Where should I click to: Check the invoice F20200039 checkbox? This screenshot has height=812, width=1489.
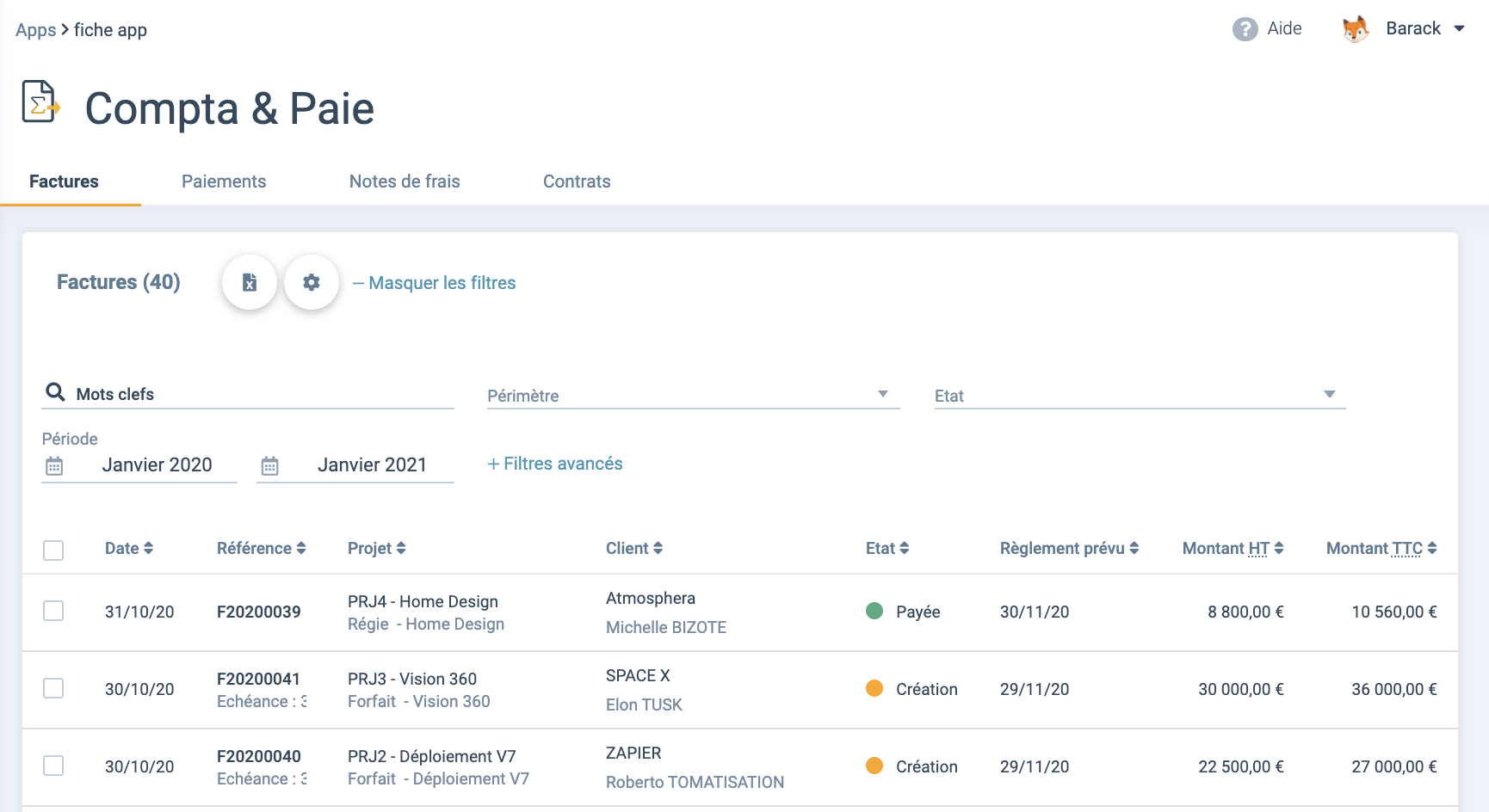click(53, 611)
